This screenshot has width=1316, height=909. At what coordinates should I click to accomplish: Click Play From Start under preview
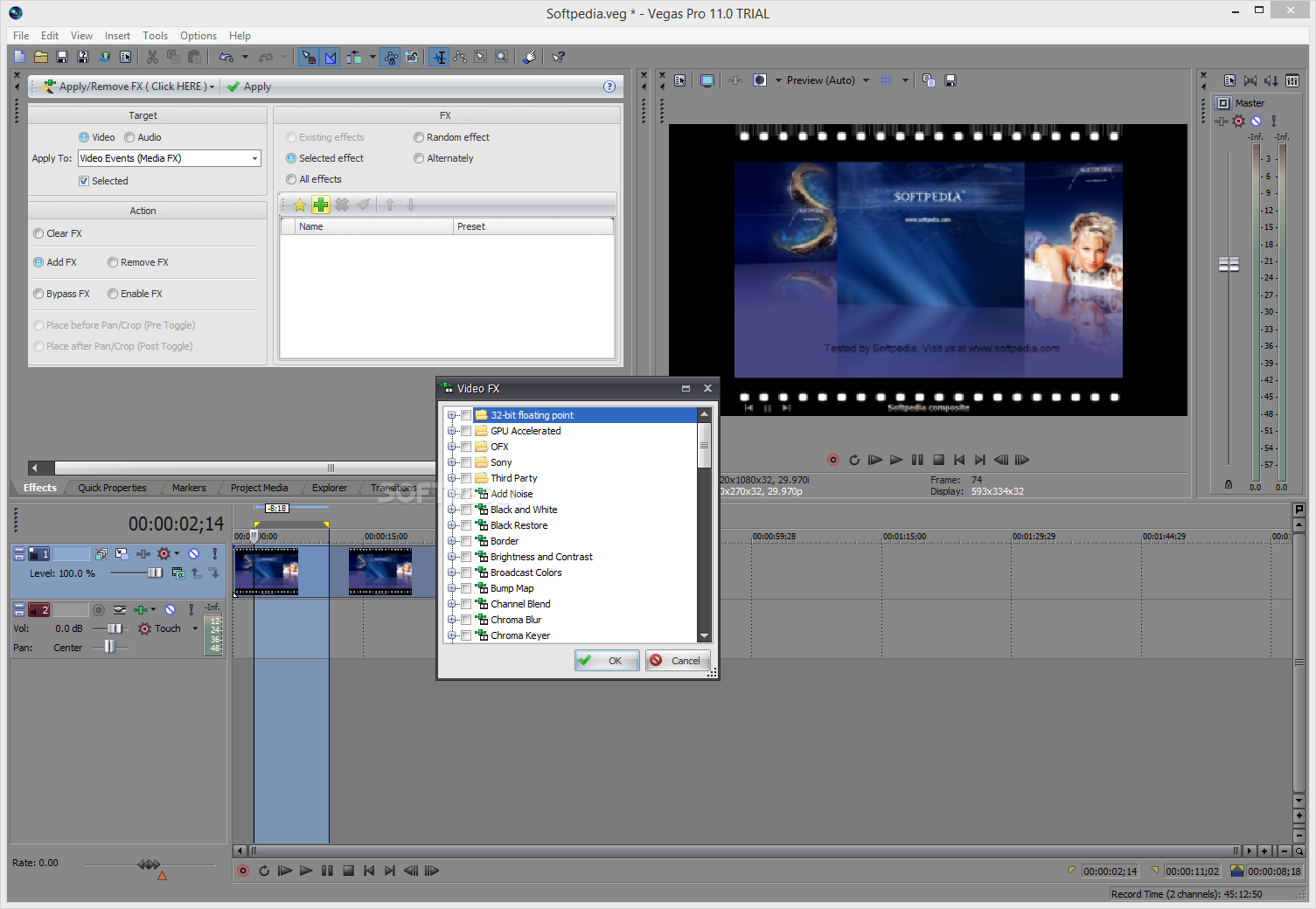click(x=875, y=460)
